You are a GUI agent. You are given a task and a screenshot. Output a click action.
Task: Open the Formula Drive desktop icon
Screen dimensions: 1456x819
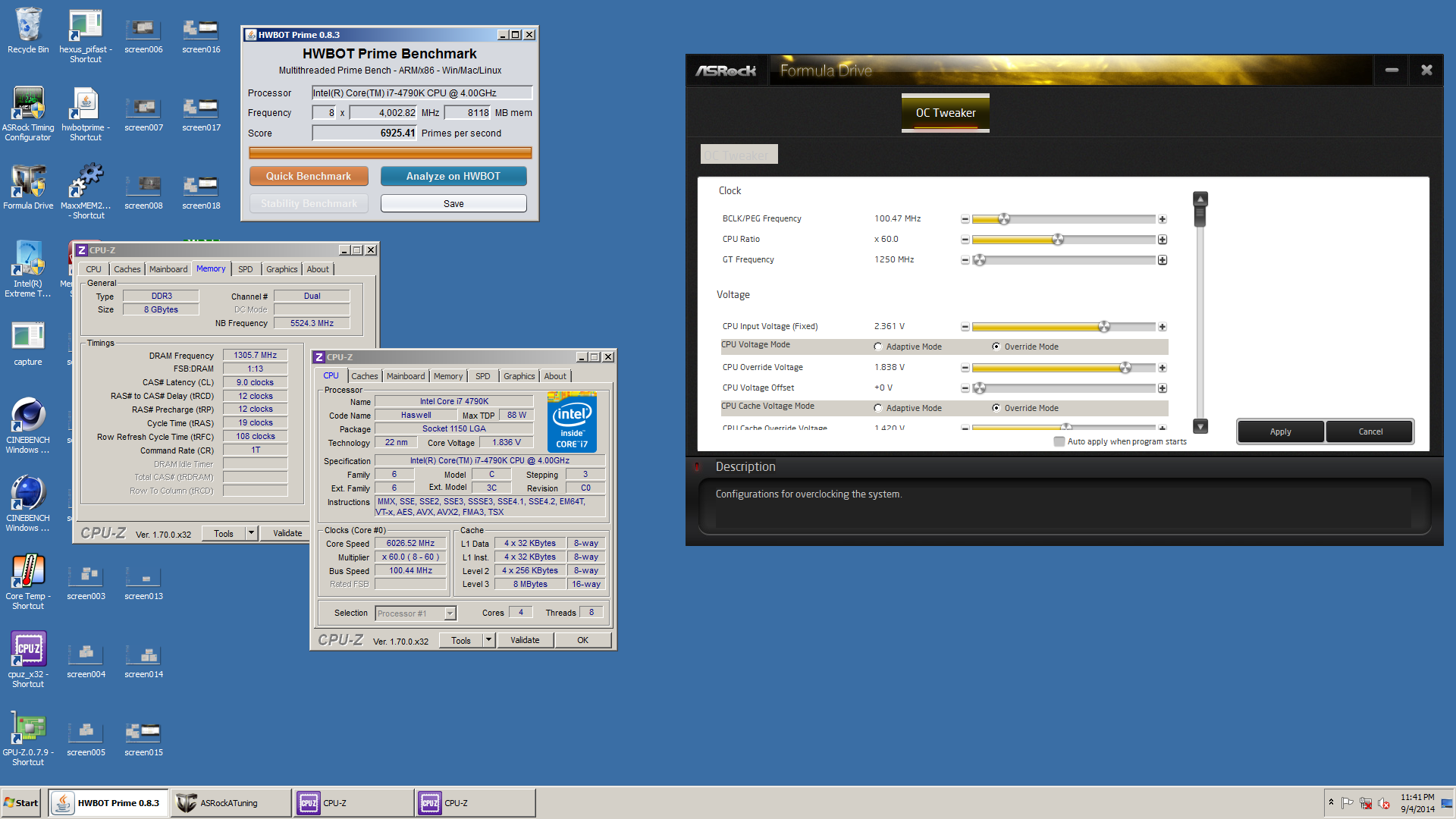pos(28,187)
